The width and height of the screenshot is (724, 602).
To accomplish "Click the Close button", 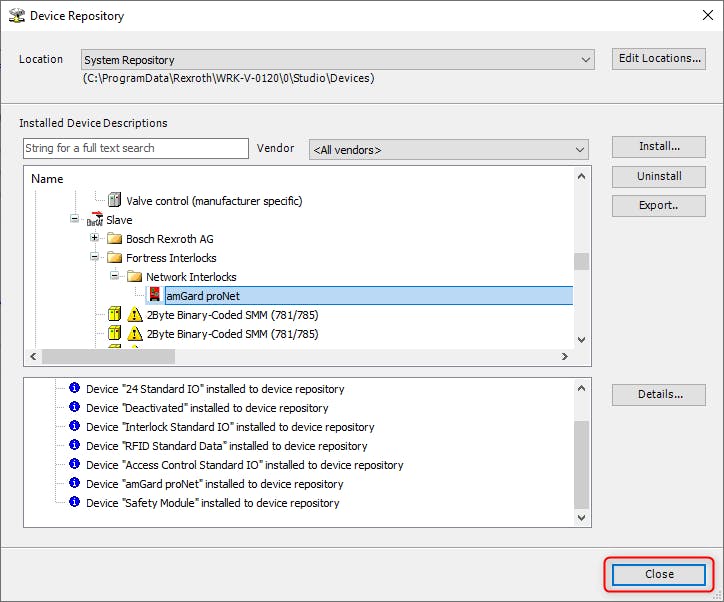I will (659, 575).
